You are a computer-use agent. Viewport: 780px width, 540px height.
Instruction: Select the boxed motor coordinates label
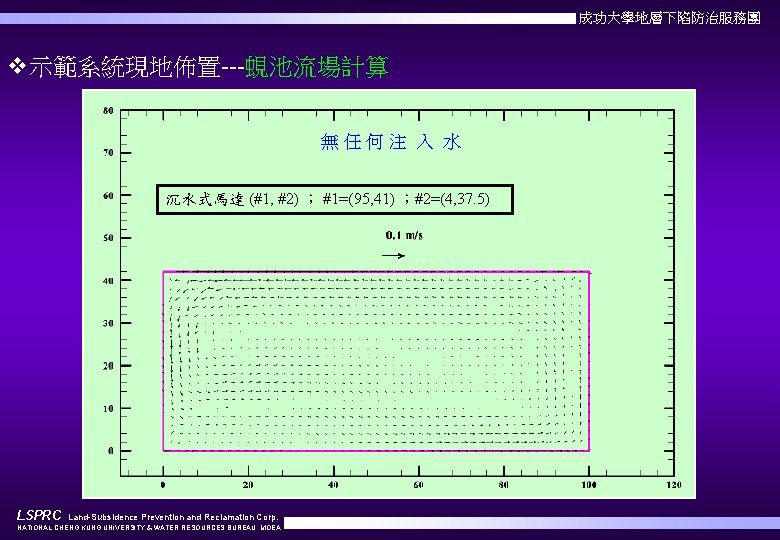[x=335, y=199]
